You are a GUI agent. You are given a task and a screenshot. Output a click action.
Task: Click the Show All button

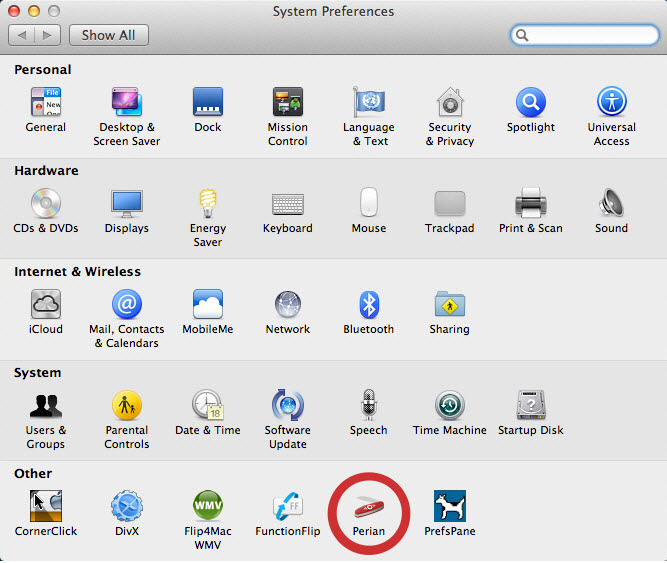108,35
